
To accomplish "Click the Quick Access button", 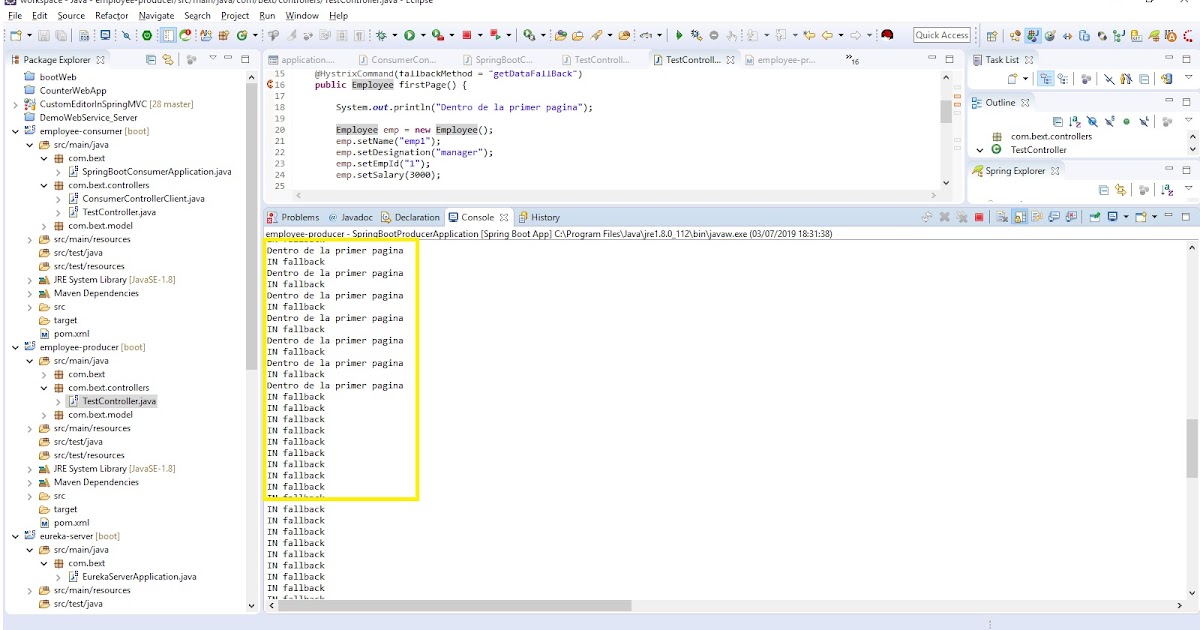I will pos(941,35).
